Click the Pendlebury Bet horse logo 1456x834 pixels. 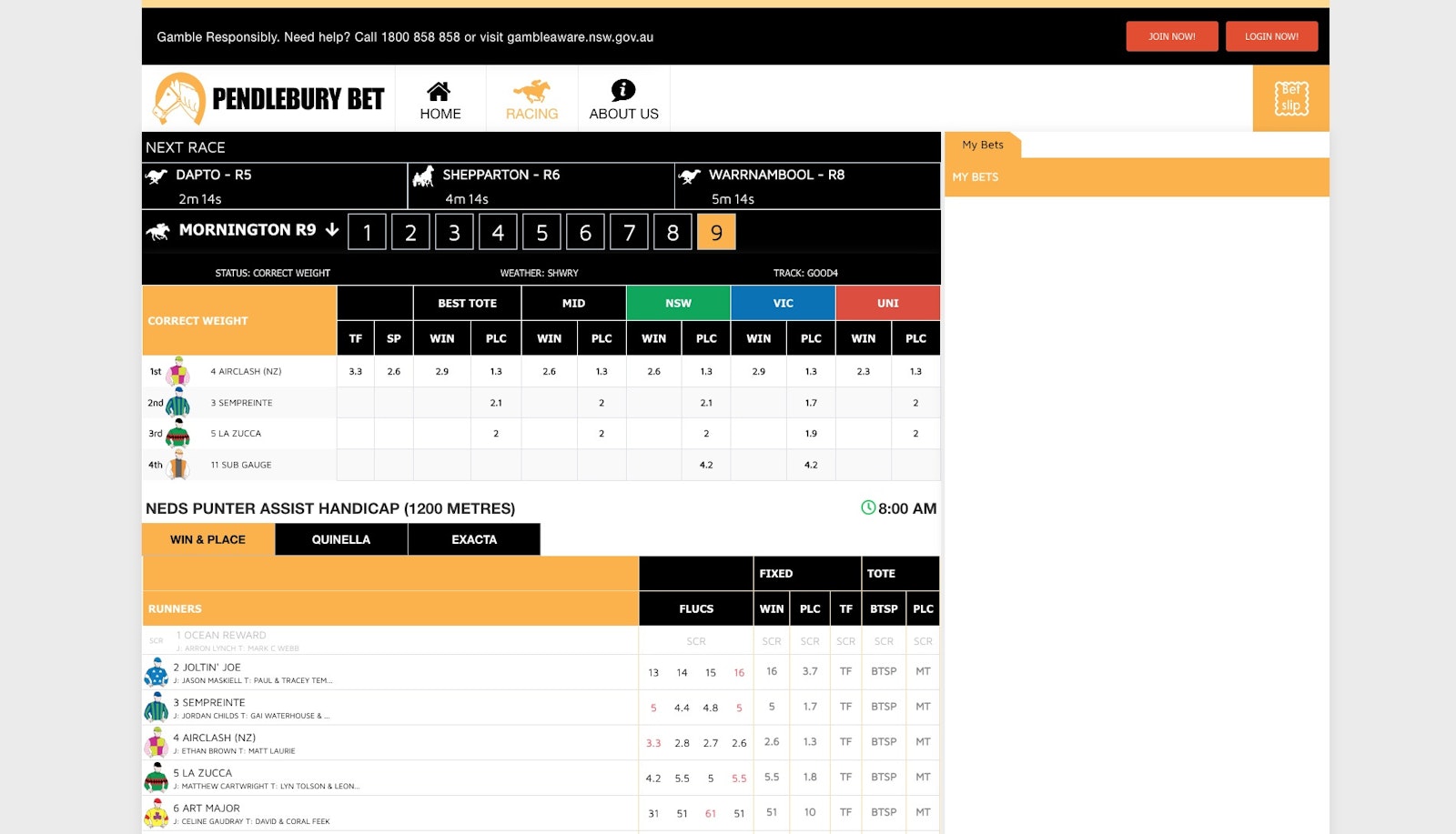point(178,98)
